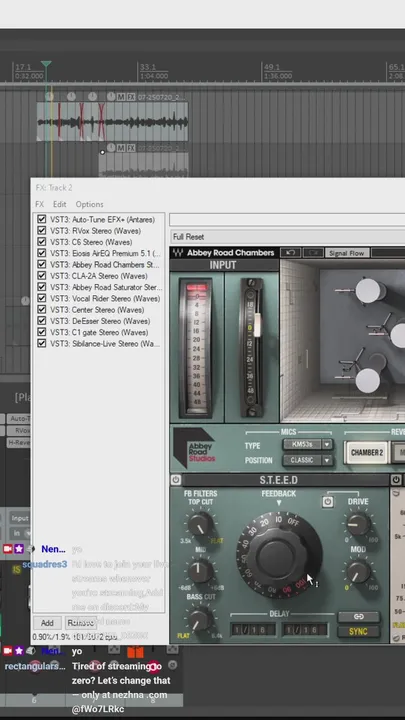Uncheck Sibilance-Live Stereo plugin checkbox
Screen dimensions: 405x720
pyautogui.click(x=42, y=343)
